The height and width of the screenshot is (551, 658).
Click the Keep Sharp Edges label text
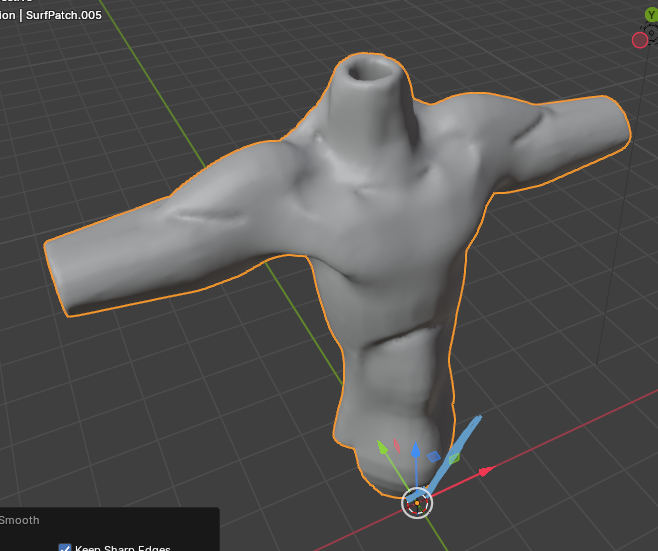coord(122,548)
